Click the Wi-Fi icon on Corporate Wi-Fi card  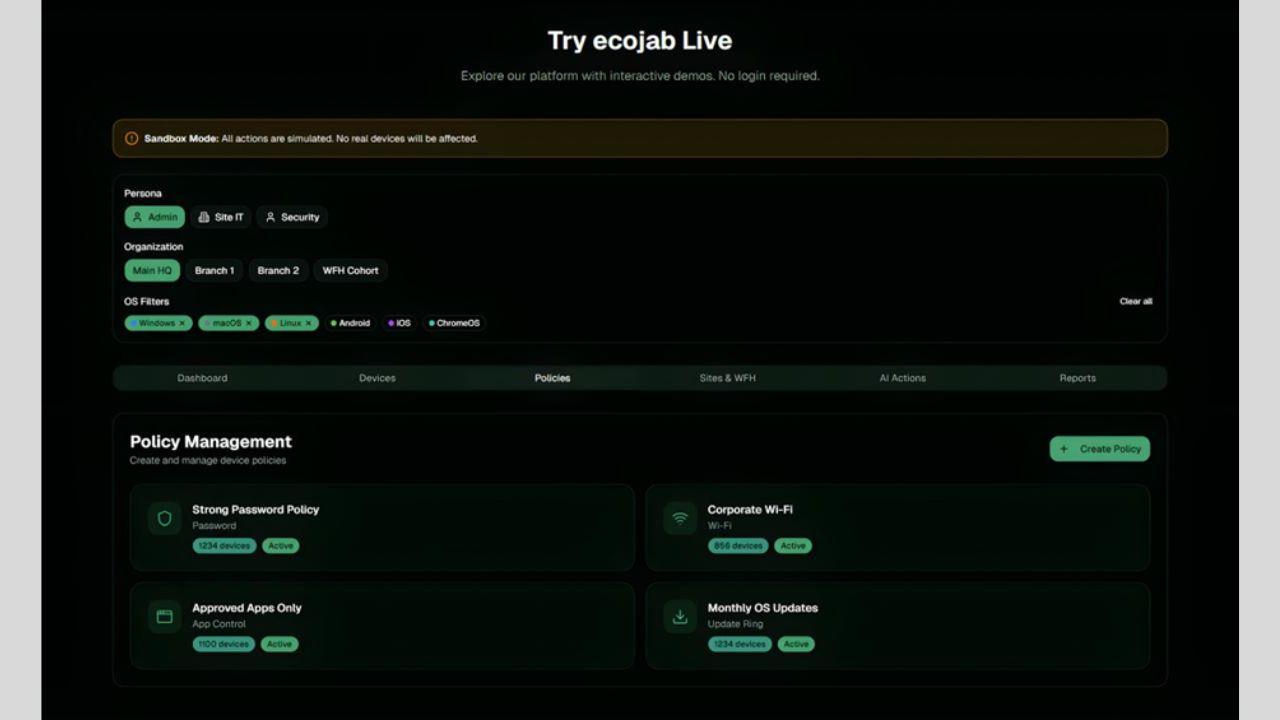tap(680, 518)
